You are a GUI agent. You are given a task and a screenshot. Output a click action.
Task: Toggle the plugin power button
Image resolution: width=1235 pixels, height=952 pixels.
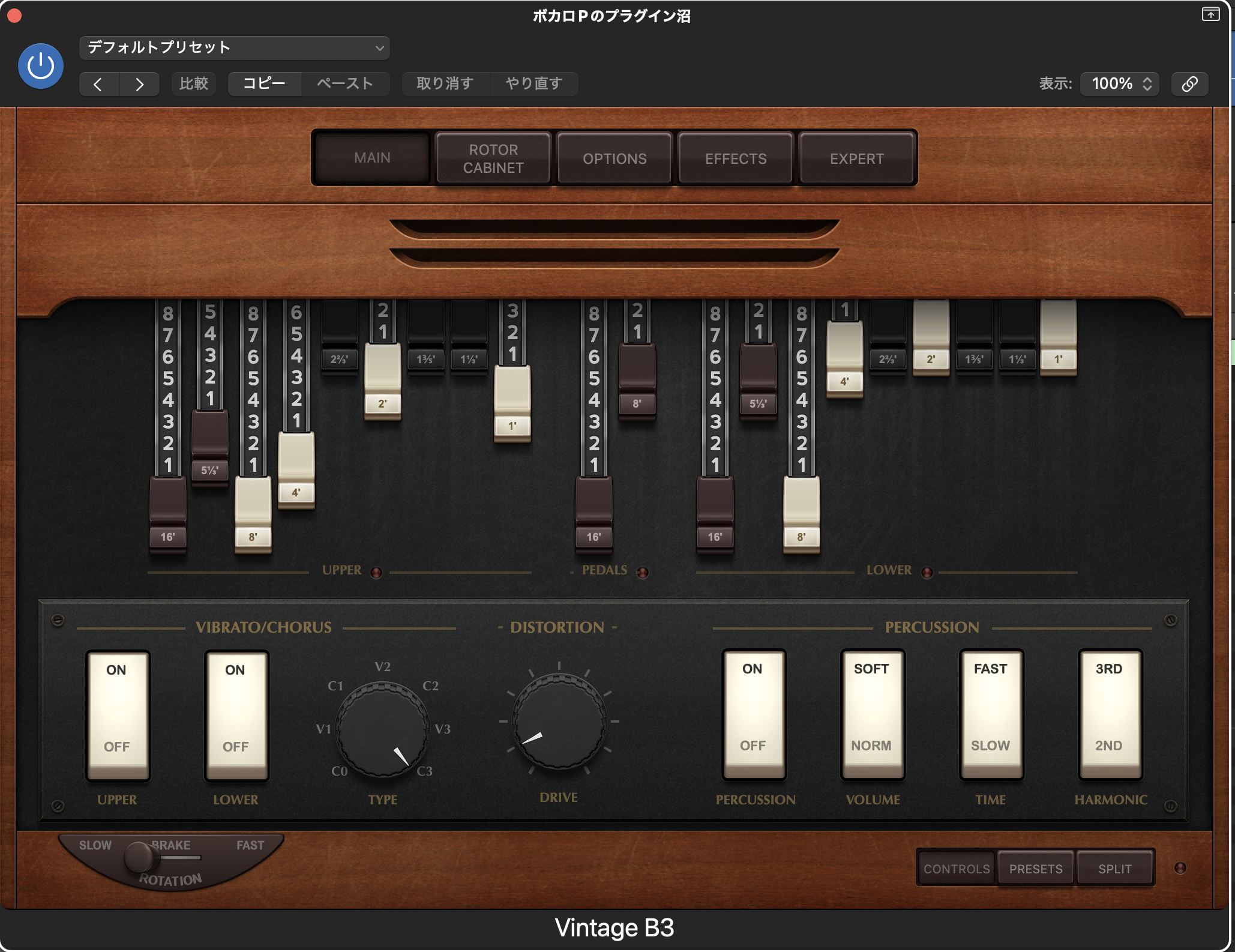tap(41, 66)
